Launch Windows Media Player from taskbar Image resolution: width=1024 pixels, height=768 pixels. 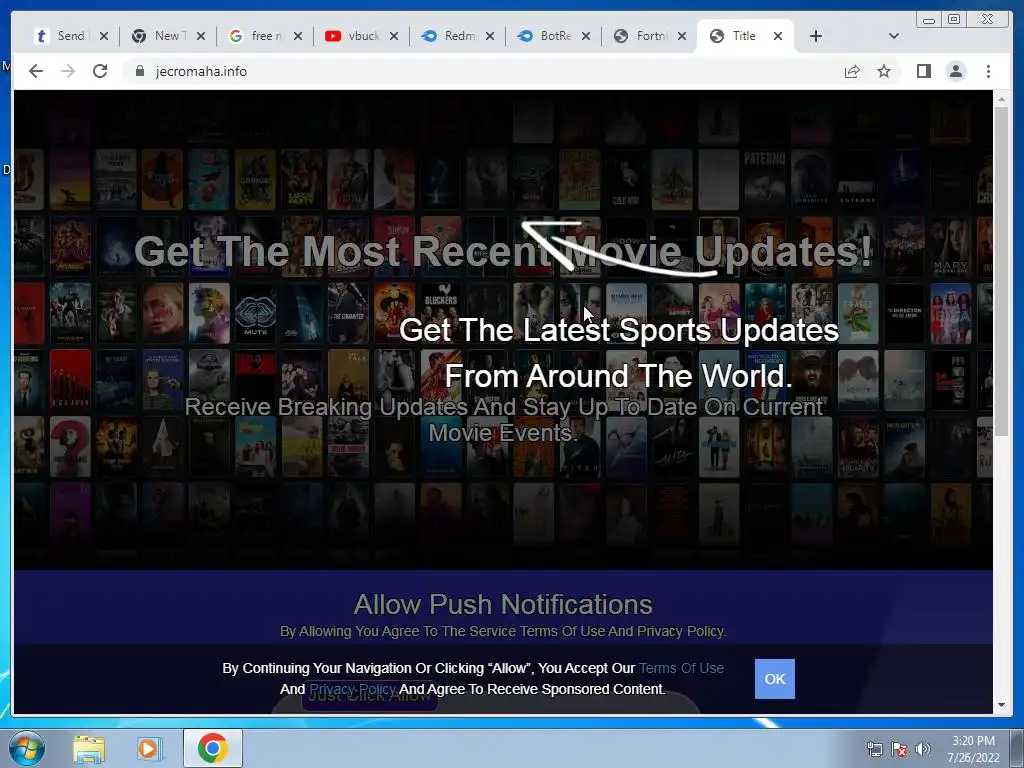[x=150, y=748]
